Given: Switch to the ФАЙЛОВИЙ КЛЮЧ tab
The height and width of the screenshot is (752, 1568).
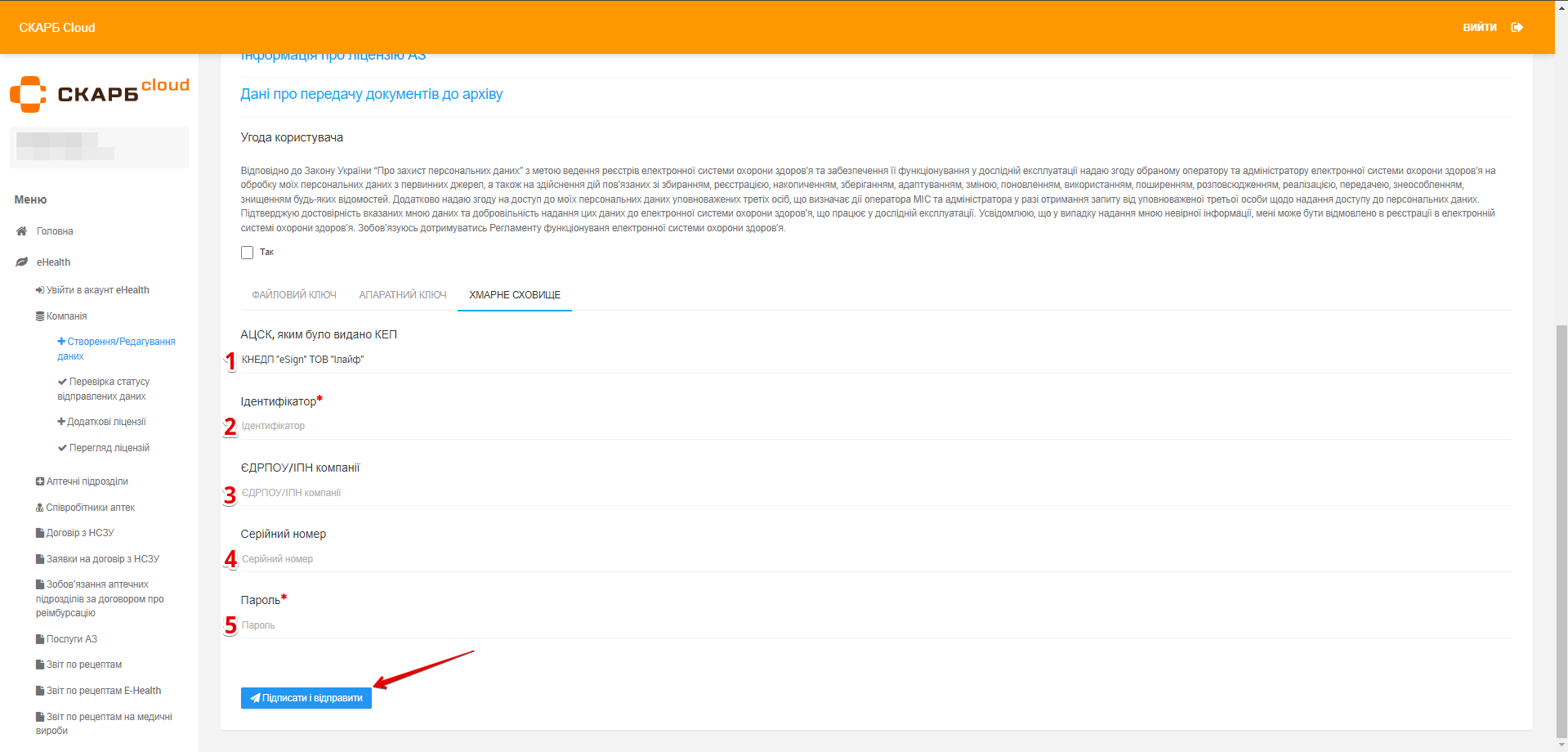Looking at the screenshot, I should click(294, 295).
